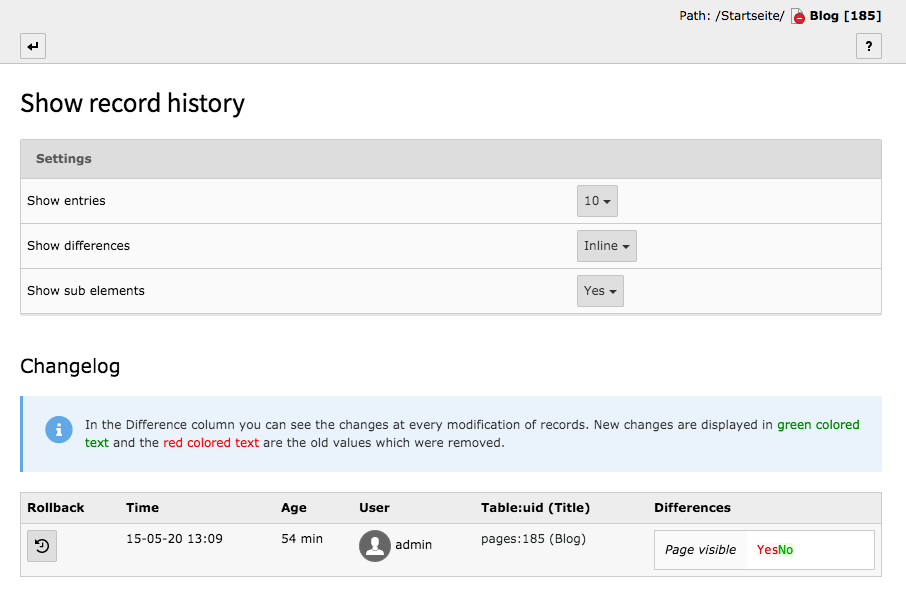906x592 pixels.
Task: Click the blue info icon in Changelog
Action: pos(59,429)
